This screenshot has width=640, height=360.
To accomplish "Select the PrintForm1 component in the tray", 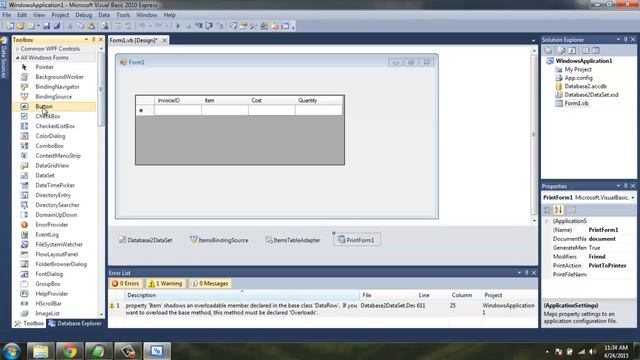I will tap(356, 240).
